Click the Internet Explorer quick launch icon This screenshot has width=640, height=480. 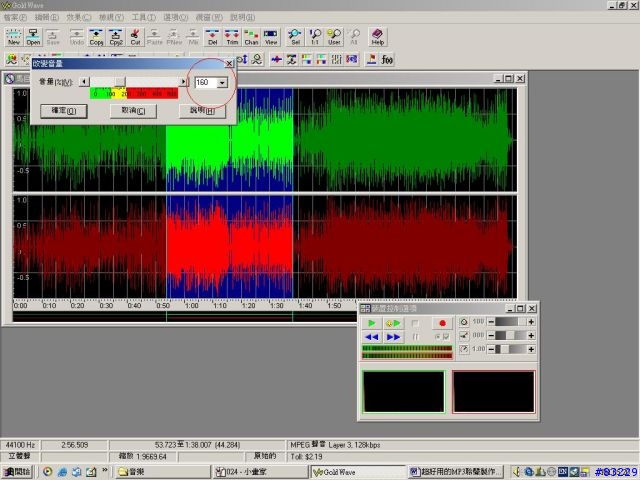click(x=62, y=472)
